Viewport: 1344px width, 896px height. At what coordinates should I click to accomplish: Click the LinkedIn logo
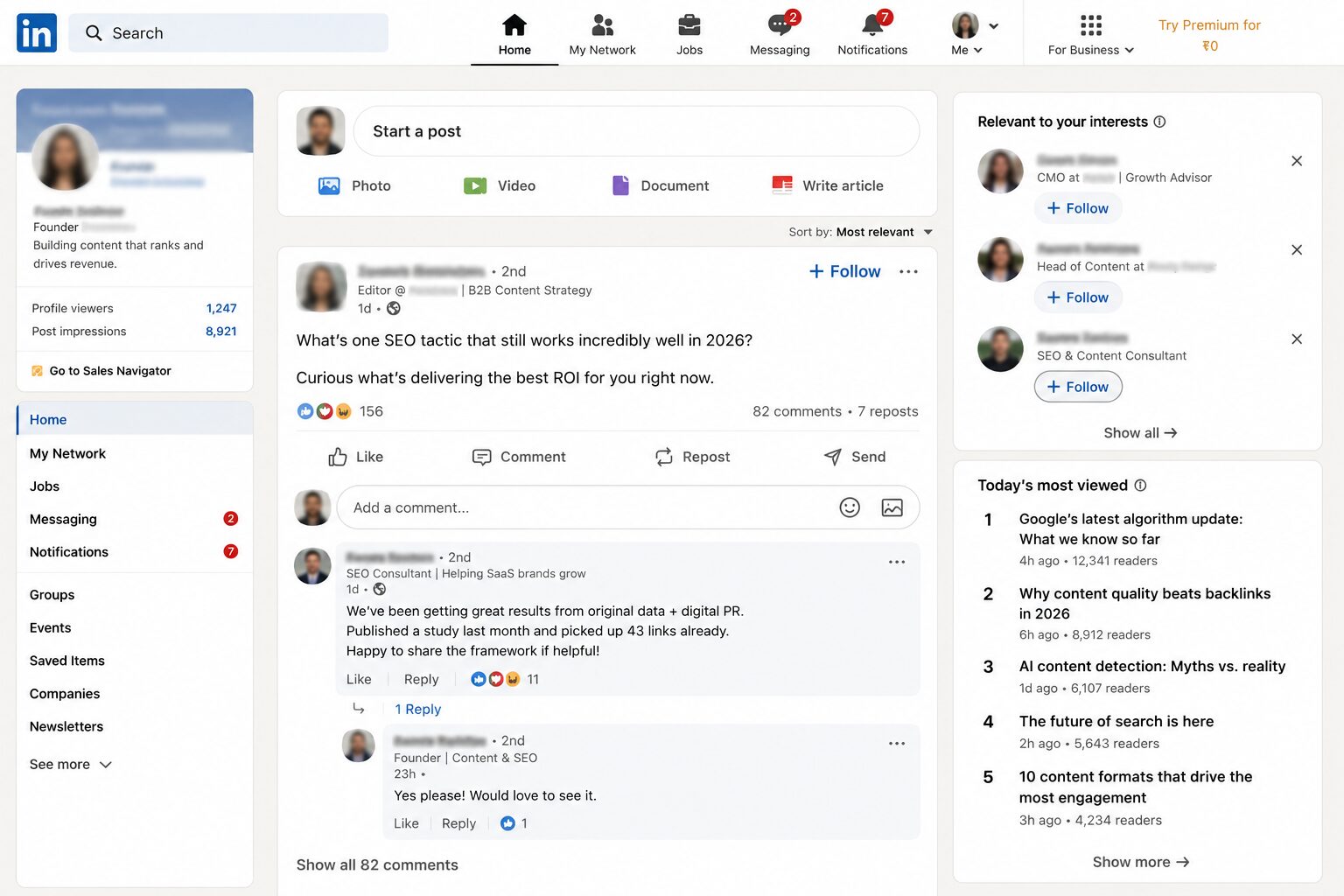coord(37,32)
